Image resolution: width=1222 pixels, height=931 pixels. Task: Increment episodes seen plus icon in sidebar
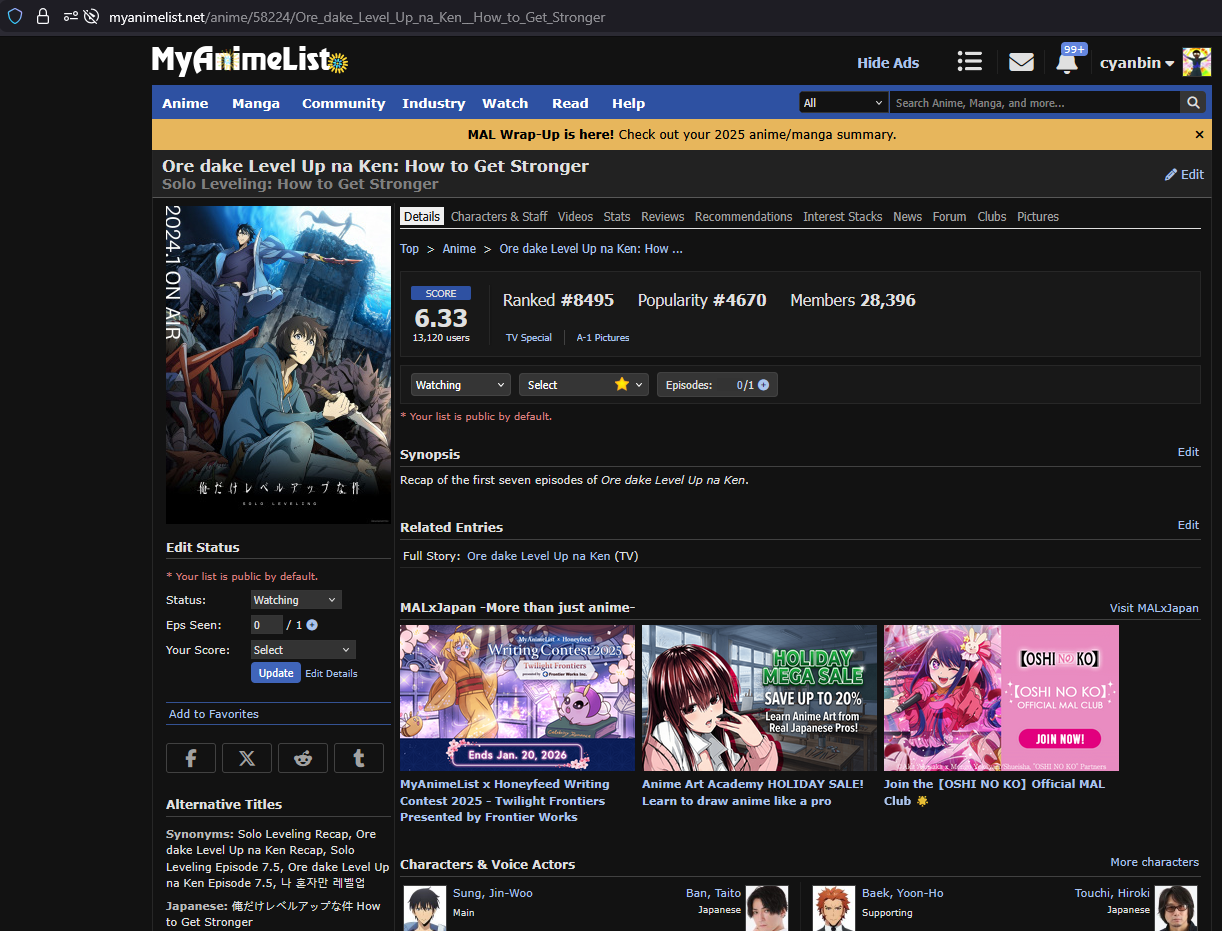point(312,625)
